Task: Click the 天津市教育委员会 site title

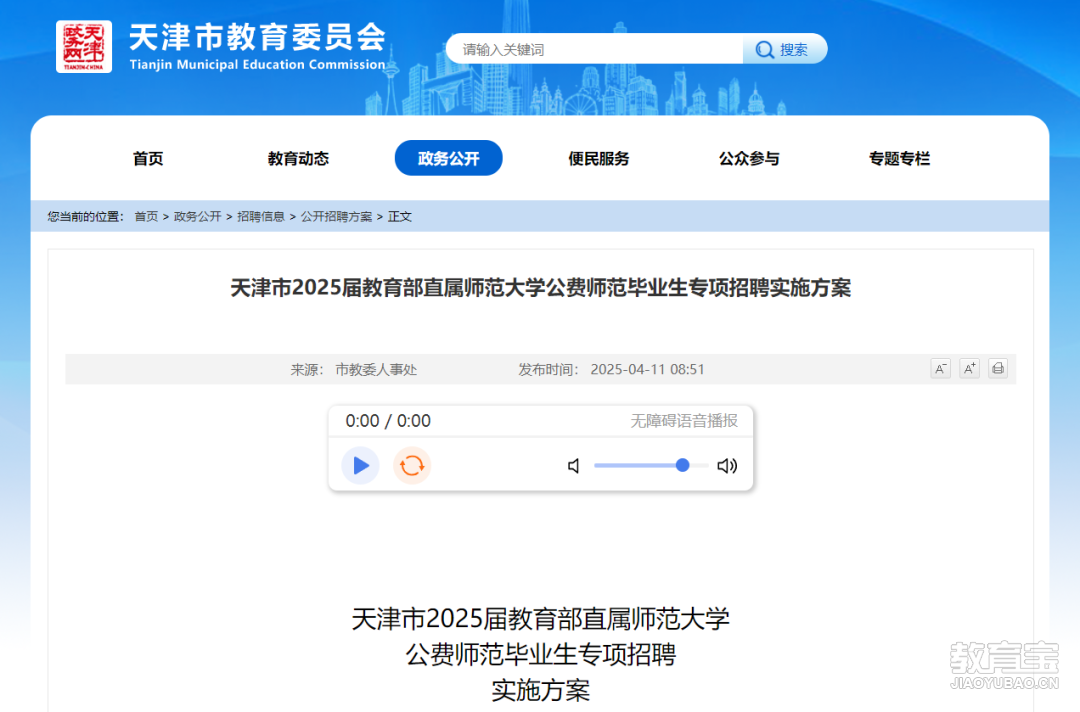Action: (x=258, y=37)
